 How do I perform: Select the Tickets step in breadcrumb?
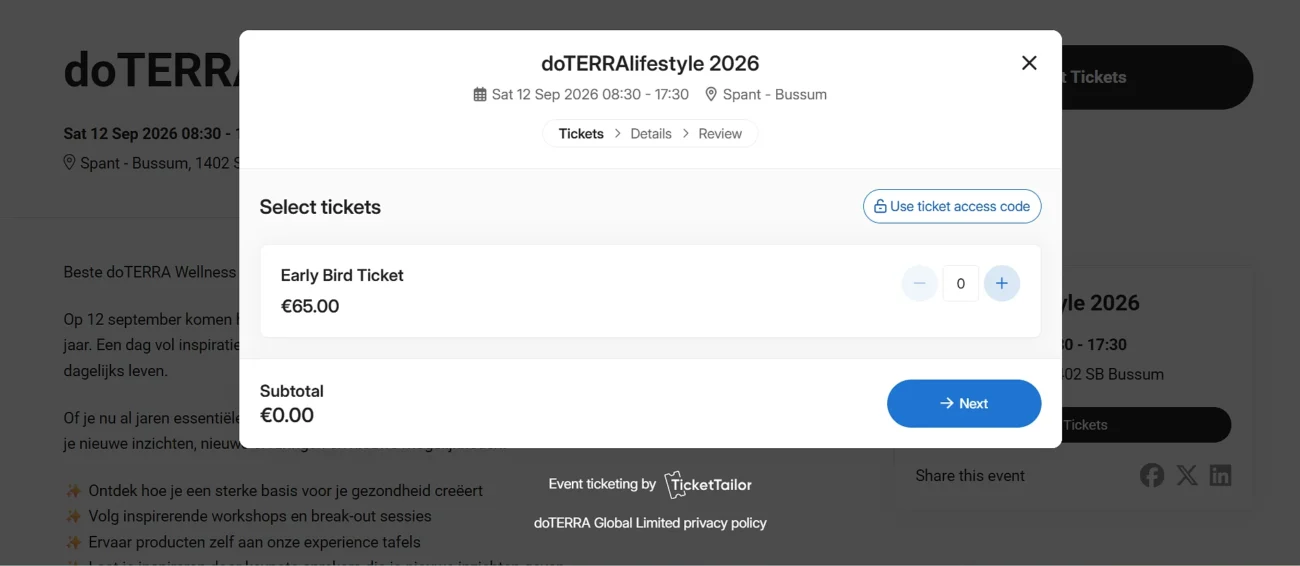click(581, 134)
